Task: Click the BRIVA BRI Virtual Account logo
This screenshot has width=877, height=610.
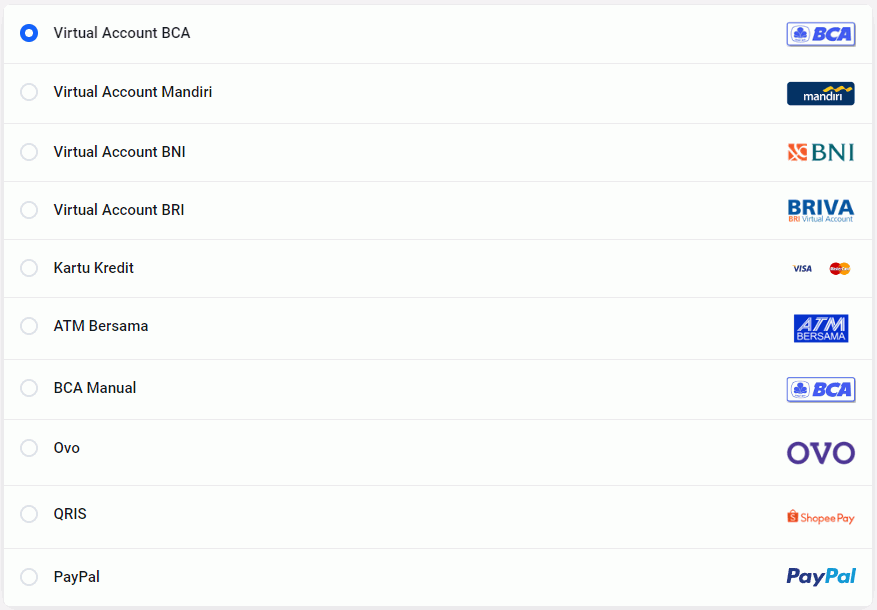Action: (x=820, y=210)
